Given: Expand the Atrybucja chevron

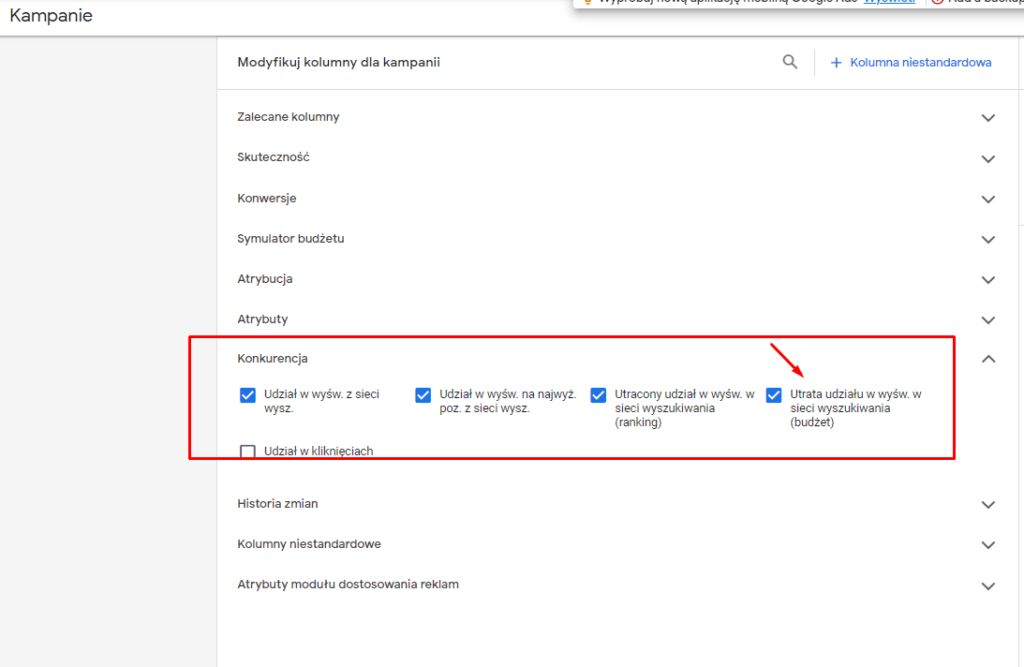Looking at the screenshot, I should 988,280.
